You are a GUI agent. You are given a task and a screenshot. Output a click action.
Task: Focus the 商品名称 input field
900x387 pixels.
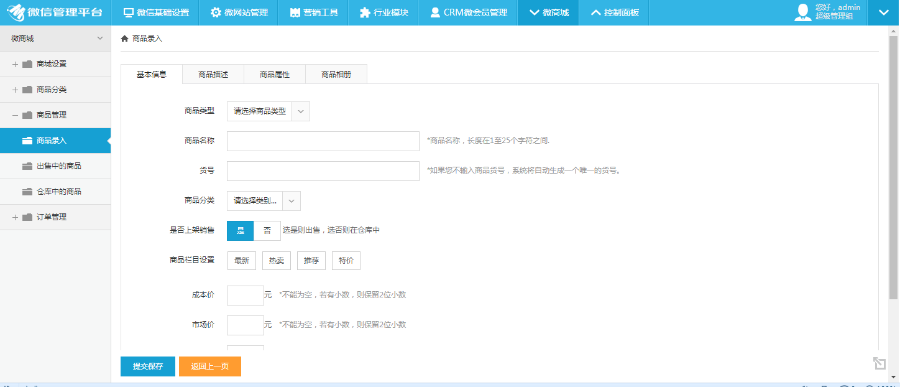click(323, 141)
